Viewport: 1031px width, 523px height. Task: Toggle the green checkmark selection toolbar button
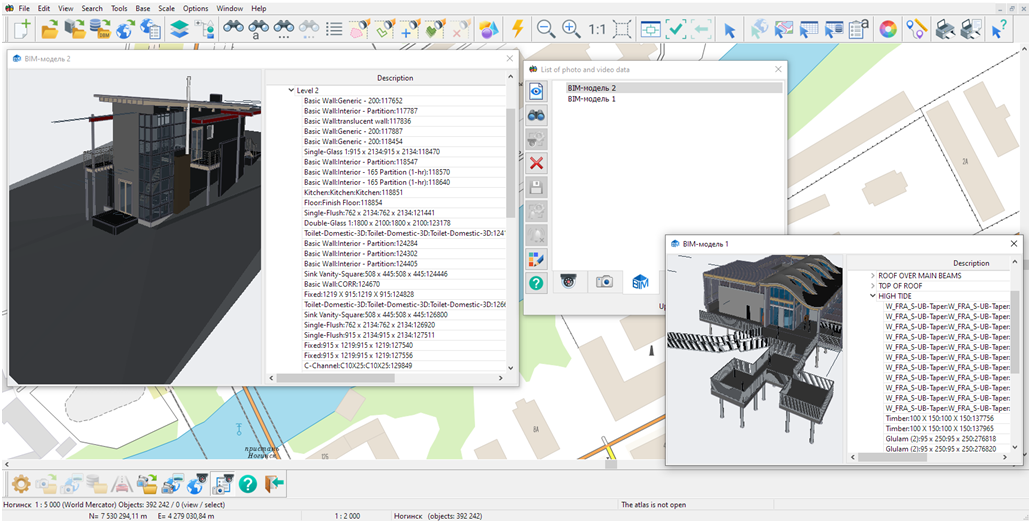(677, 30)
